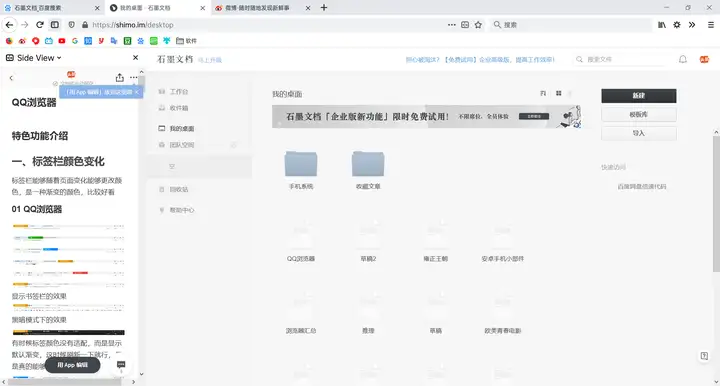Open the 收藏文章 folder
This screenshot has height=386, width=720.
tap(368, 169)
